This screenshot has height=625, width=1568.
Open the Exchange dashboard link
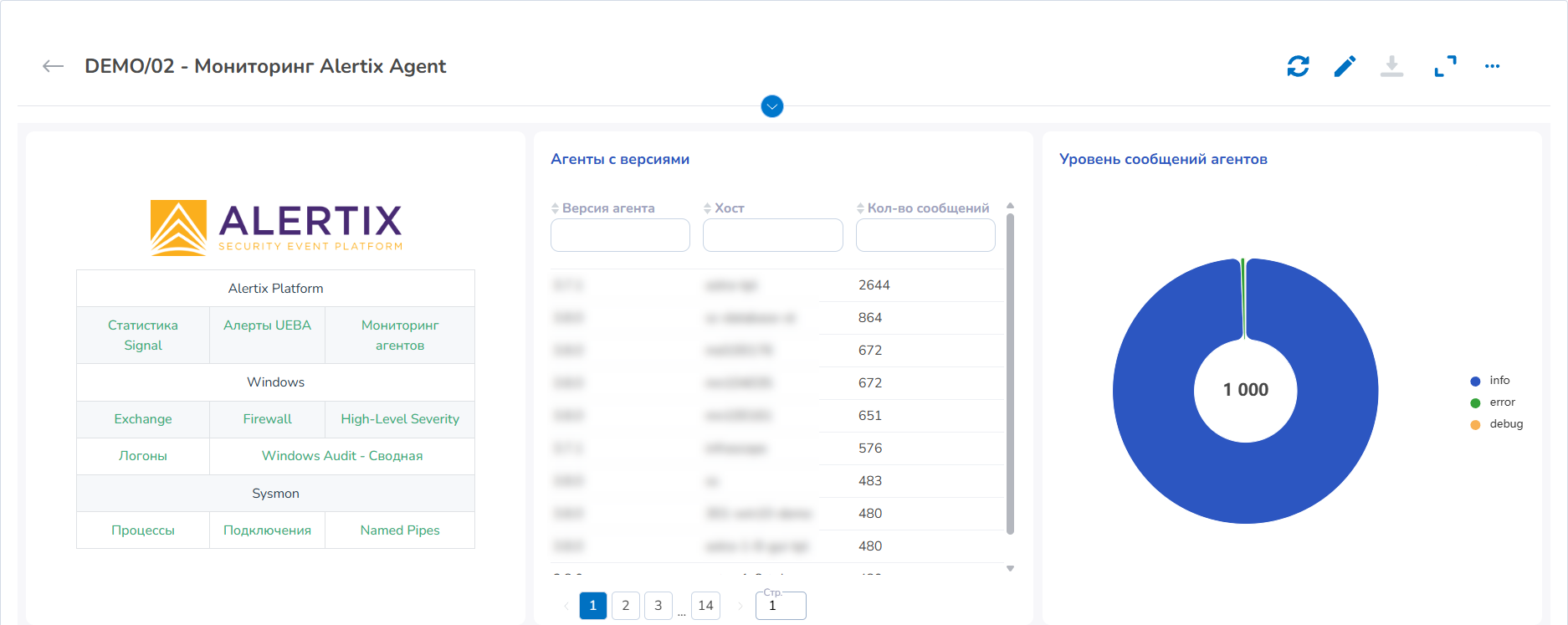tap(143, 418)
